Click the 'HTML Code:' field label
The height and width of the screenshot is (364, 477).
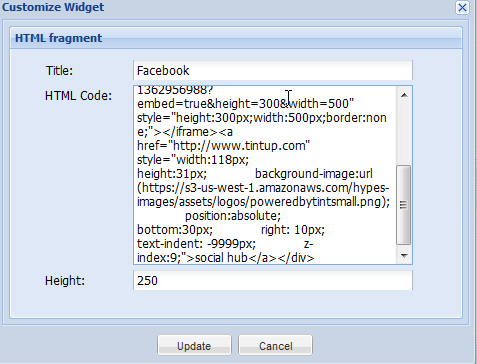78,96
